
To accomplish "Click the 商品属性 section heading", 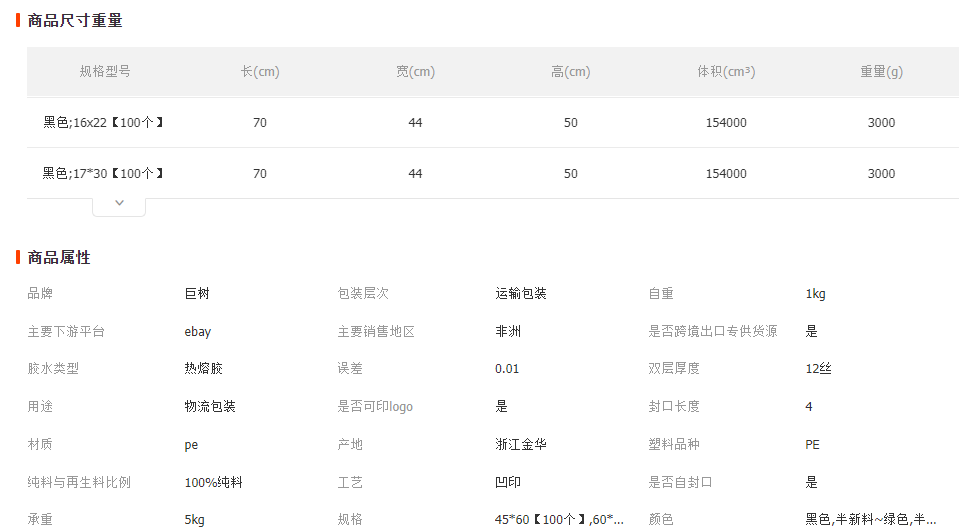I will point(59,257).
